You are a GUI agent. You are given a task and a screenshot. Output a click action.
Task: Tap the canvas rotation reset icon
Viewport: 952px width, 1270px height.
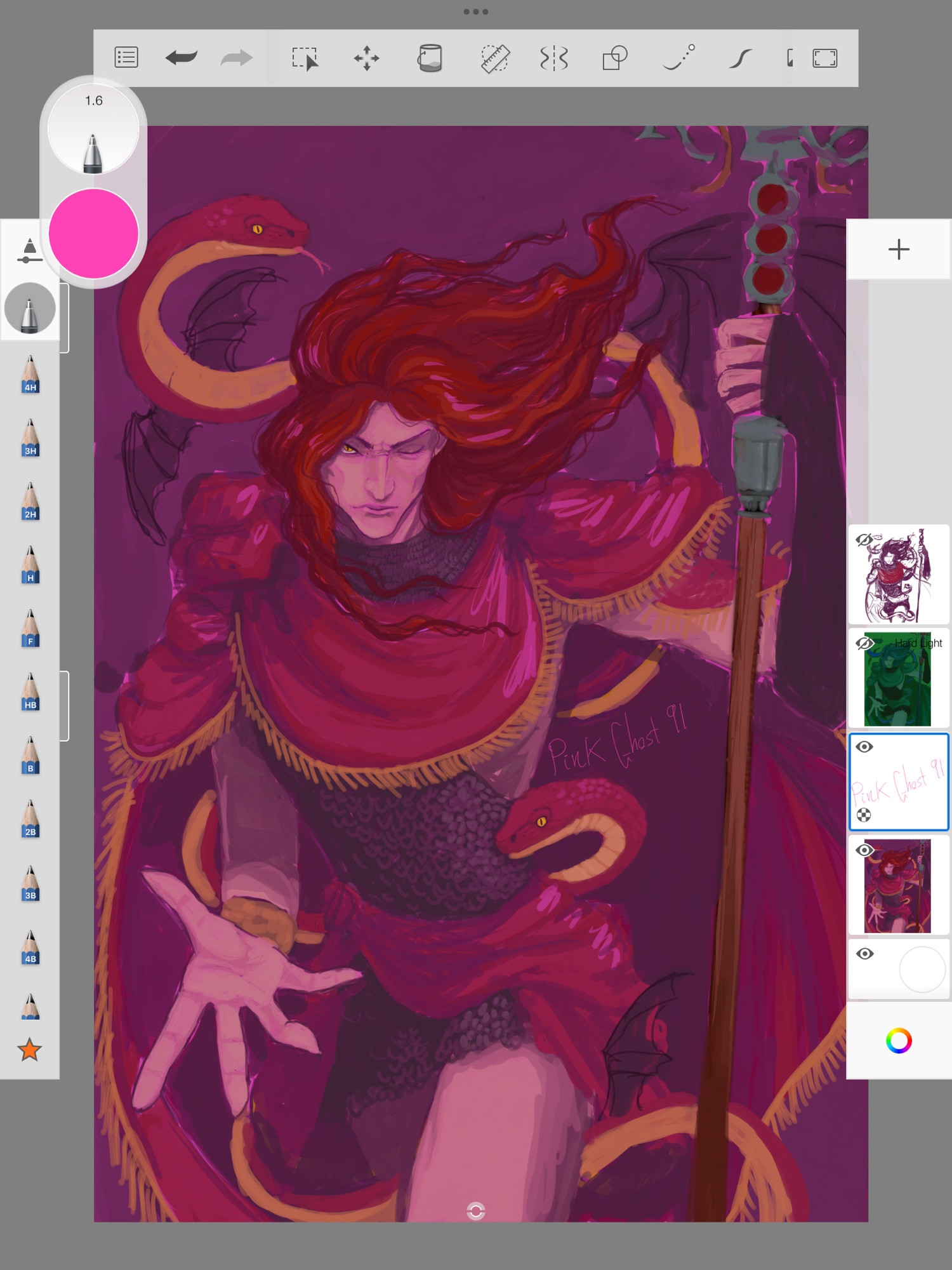pyautogui.click(x=476, y=1211)
